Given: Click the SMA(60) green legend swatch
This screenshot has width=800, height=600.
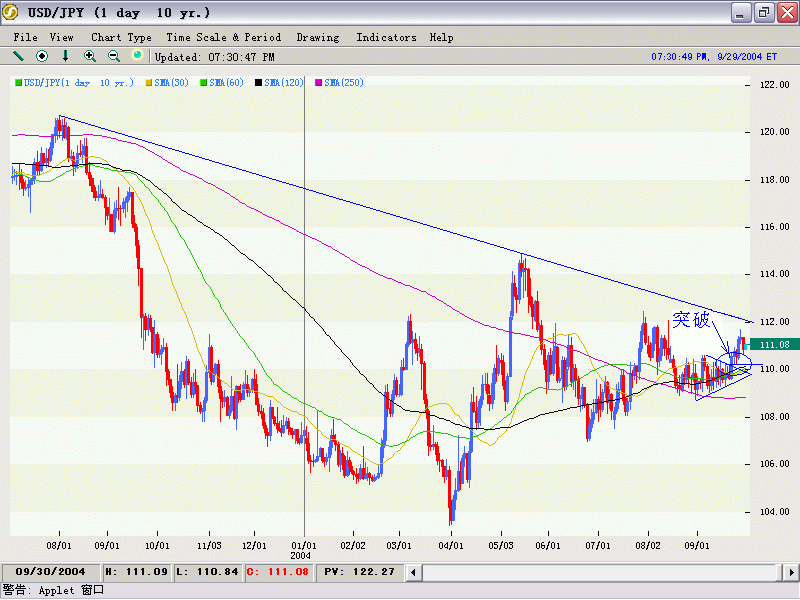Looking at the screenshot, I should click(x=204, y=83).
